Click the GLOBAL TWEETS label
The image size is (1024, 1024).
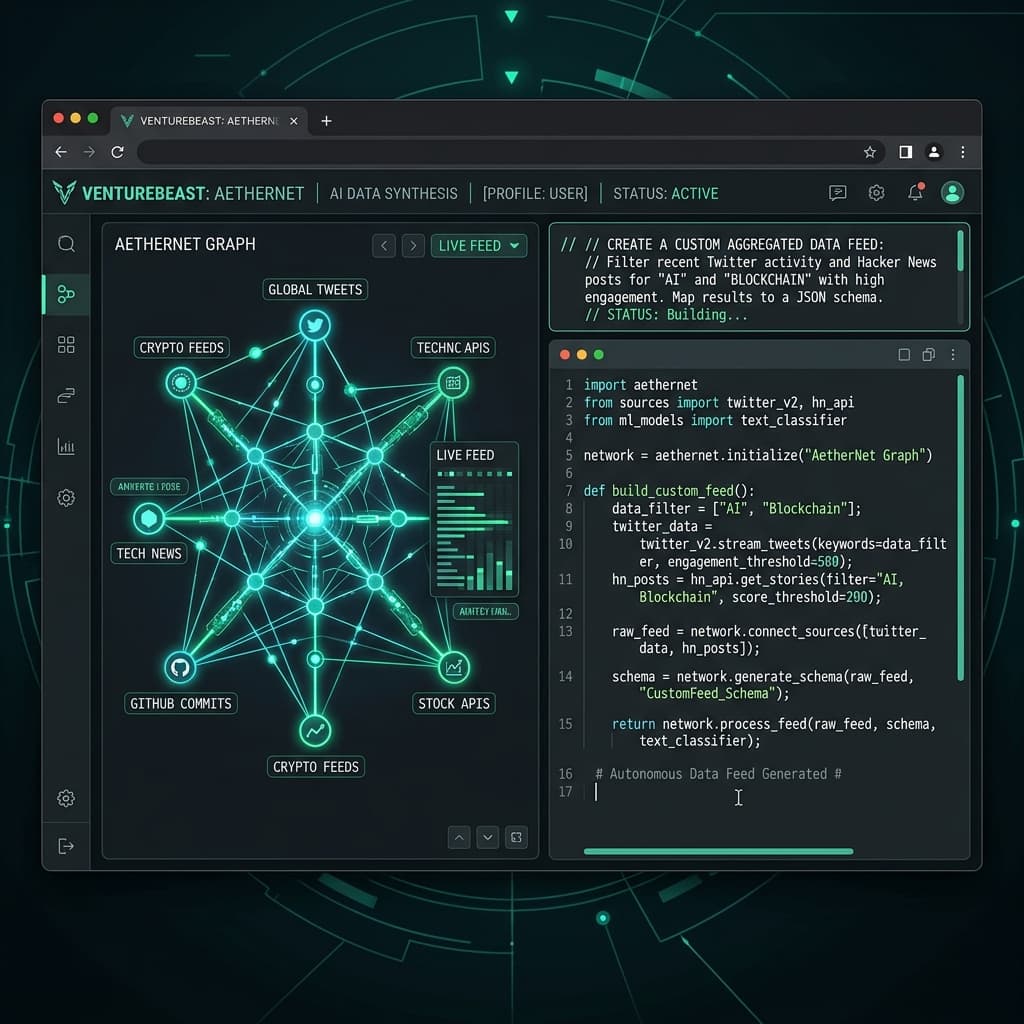315,289
